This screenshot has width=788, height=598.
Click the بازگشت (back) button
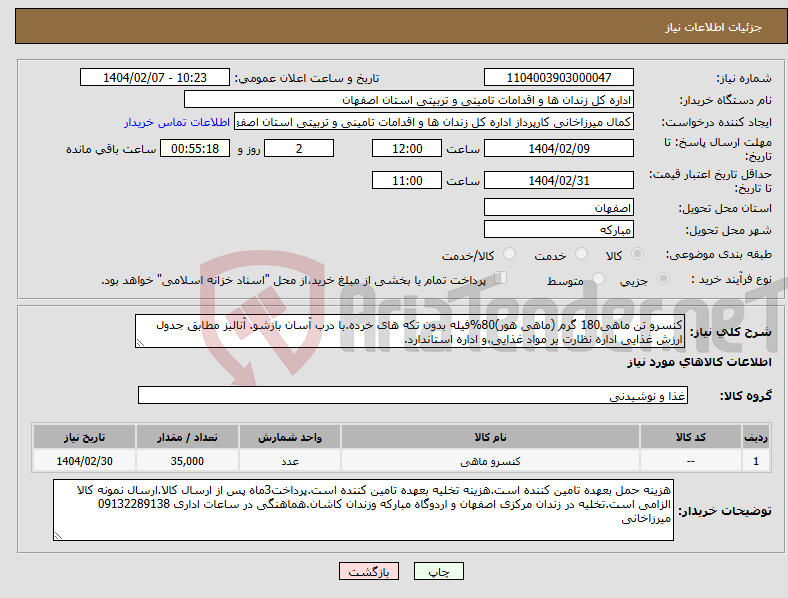tap(369, 572)
